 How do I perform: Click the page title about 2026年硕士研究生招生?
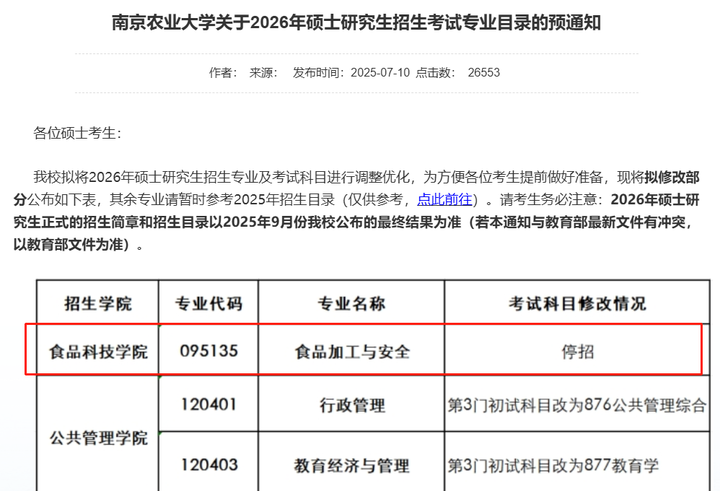(x=356, y=23)
